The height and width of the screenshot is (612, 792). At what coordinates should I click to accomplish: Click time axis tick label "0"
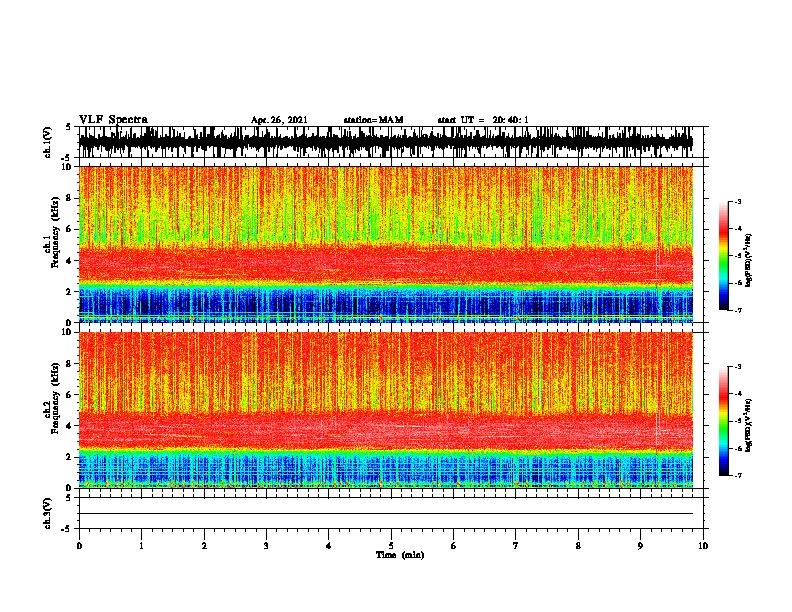79,545
